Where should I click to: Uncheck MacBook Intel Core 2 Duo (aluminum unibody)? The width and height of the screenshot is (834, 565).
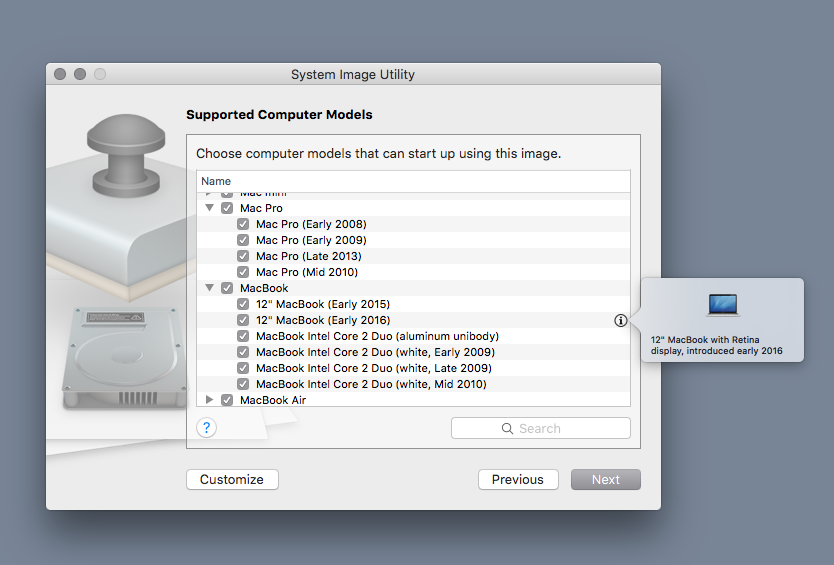[243, 336]
